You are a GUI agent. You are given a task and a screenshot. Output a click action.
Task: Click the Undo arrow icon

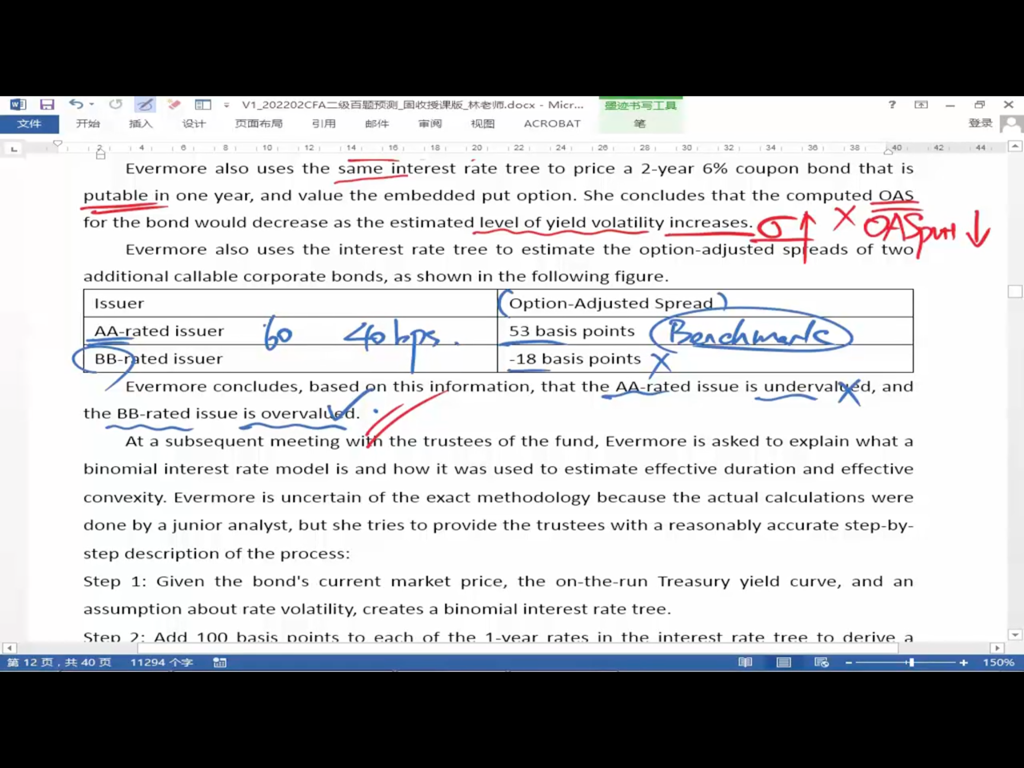[x=76, y=104]
